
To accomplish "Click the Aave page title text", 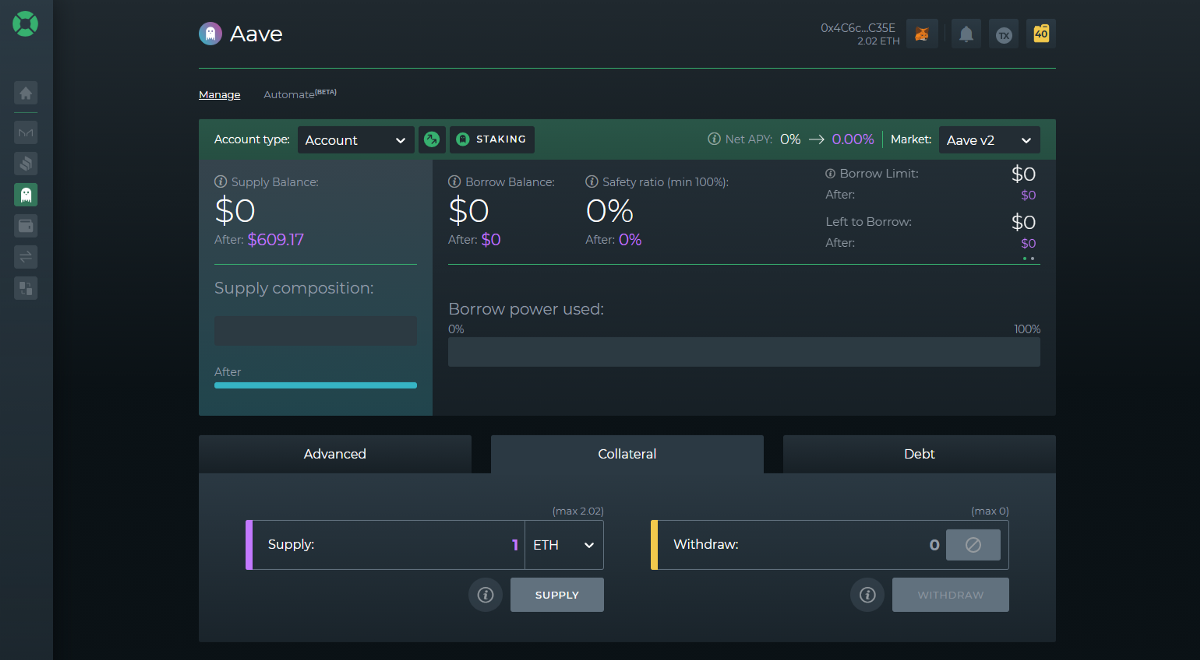I will point(256,34).
